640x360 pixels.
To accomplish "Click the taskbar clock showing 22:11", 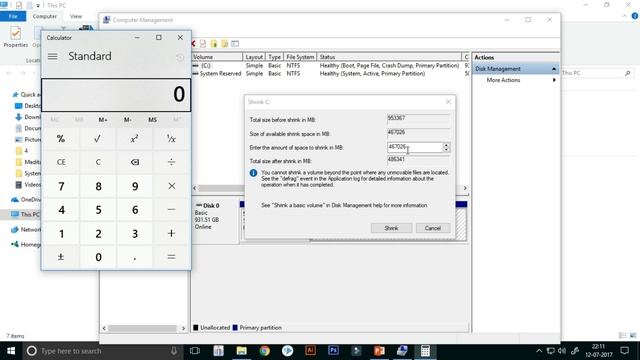I will pyautogui.click(x=598, y=351).
